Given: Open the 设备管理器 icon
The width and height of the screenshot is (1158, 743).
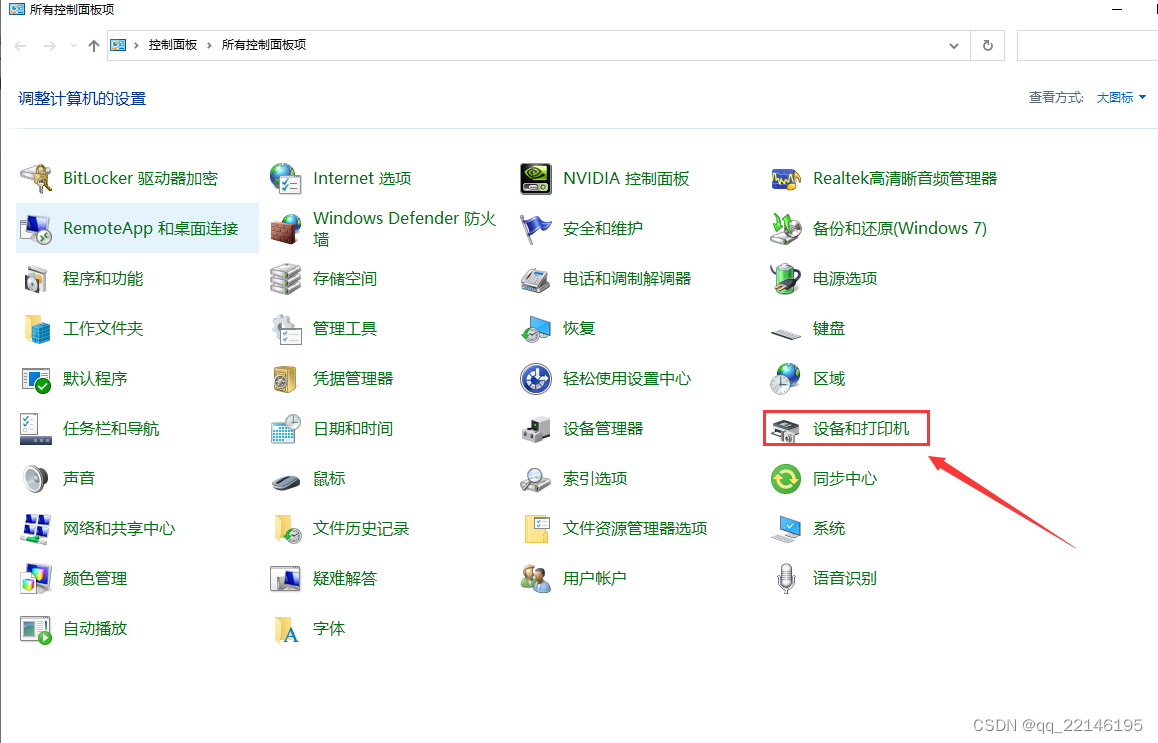Looking at the screenshot, I should (x=535, y=429).
